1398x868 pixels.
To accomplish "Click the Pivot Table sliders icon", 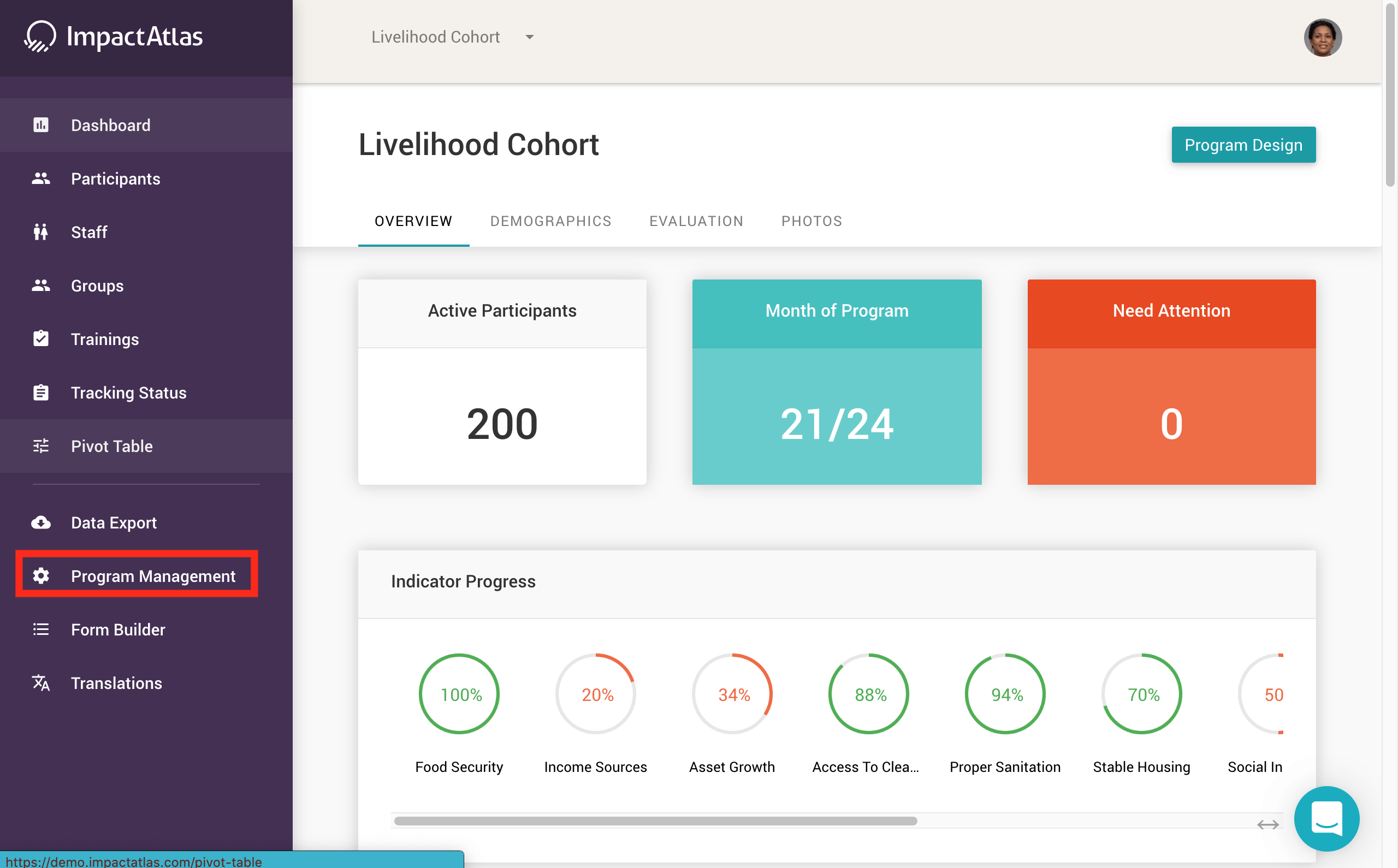I will tap(41, 446).
